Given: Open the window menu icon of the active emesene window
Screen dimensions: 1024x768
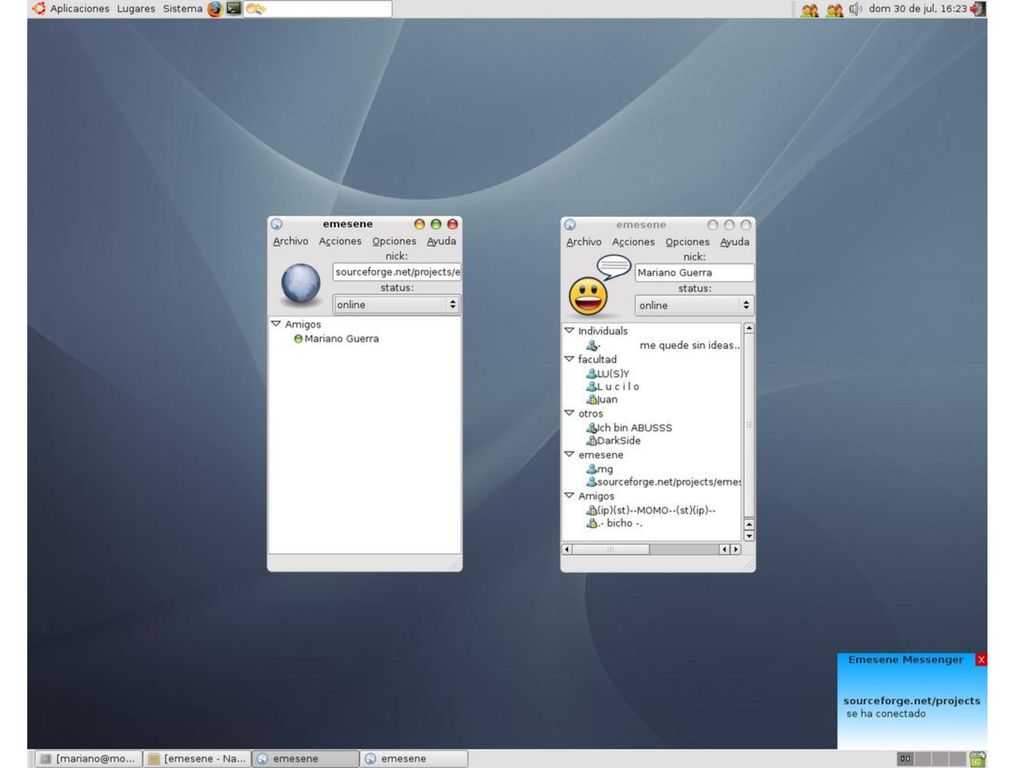Looking at the screenshot, I should coord(277,224).
